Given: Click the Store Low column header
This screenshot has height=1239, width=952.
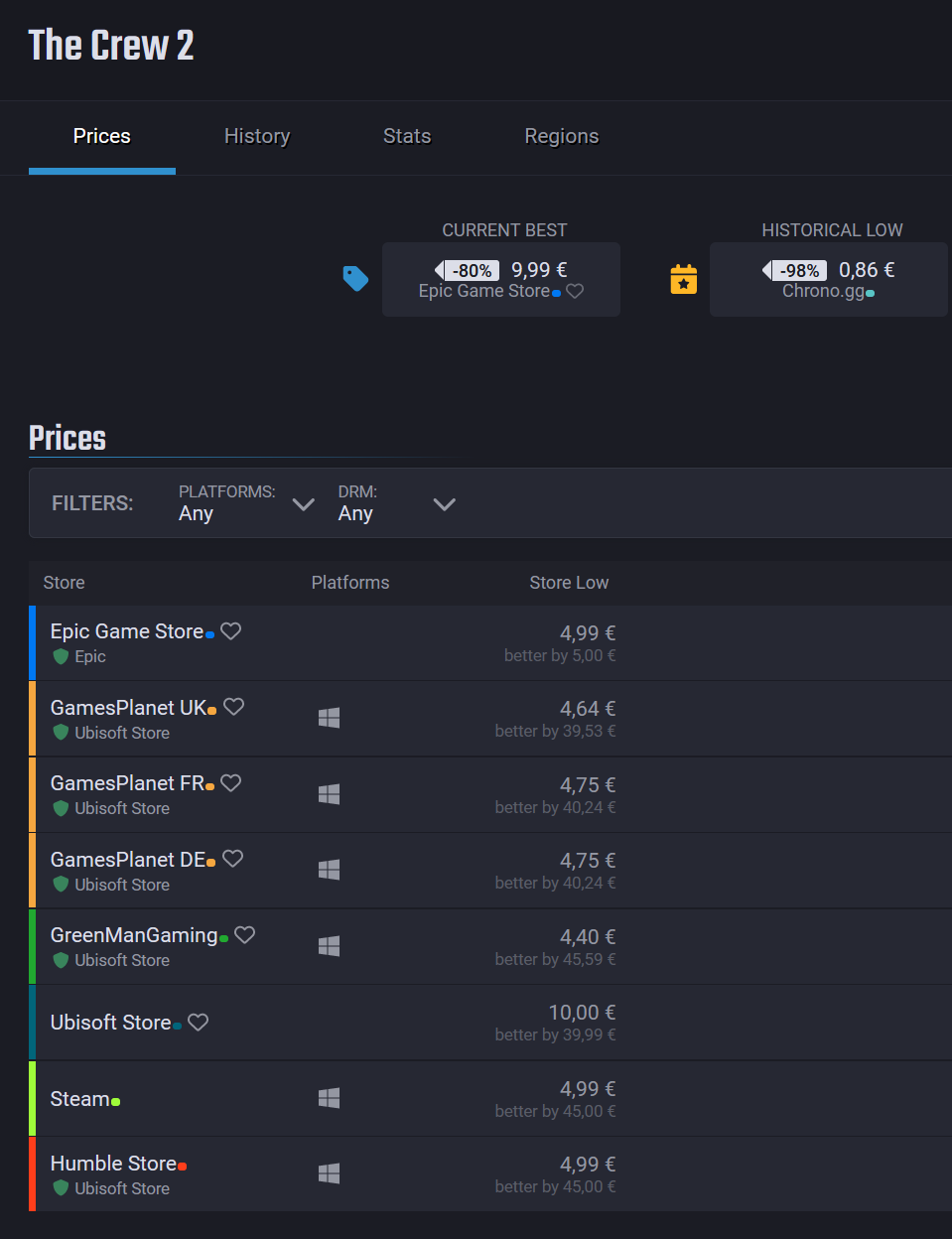Looking at the screenshot, I should [x=569, y=583].
